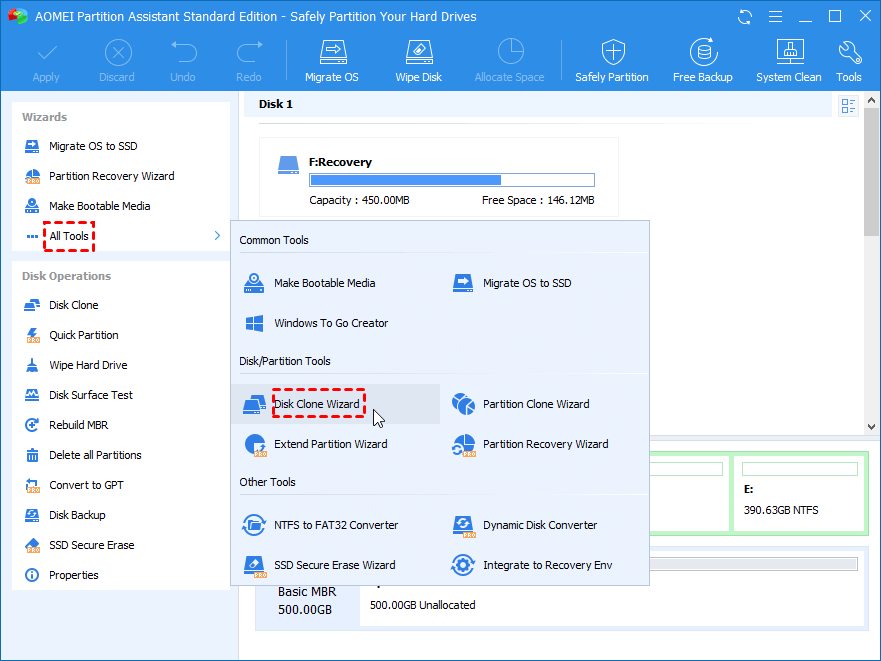Click the F:Recovery capacity usage bar
The height and width of the screenshot is (661, 881).
pos(451,181)
